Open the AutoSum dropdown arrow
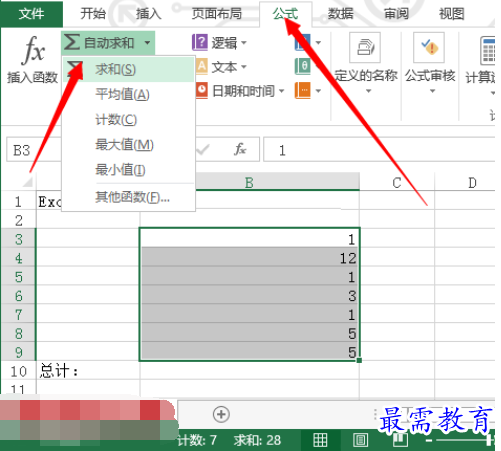 coord(147,43)
